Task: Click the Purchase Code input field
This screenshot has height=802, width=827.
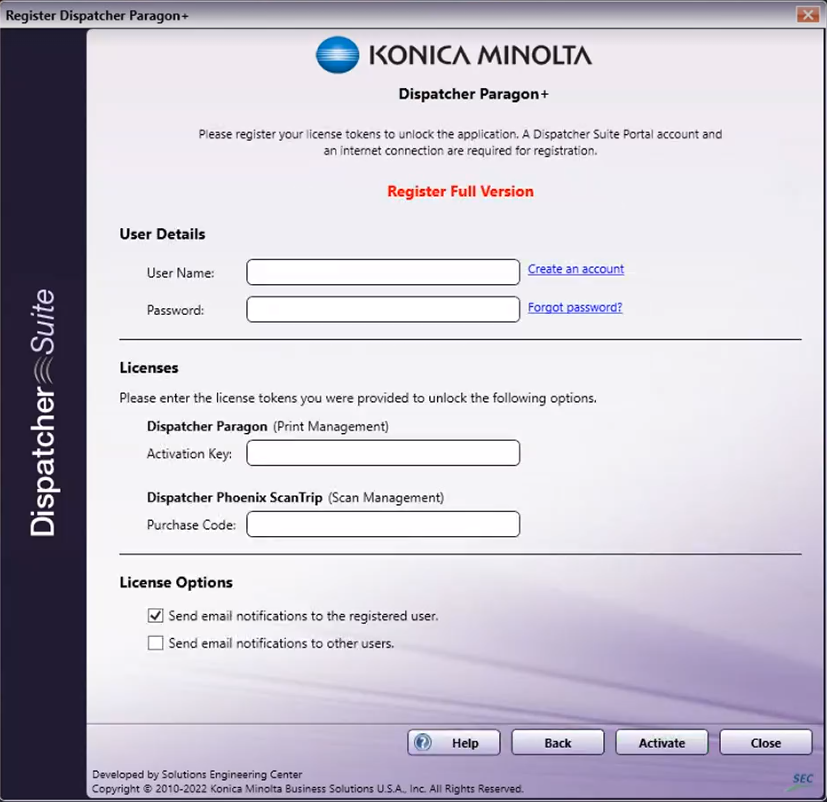Action: pos(383,524)
